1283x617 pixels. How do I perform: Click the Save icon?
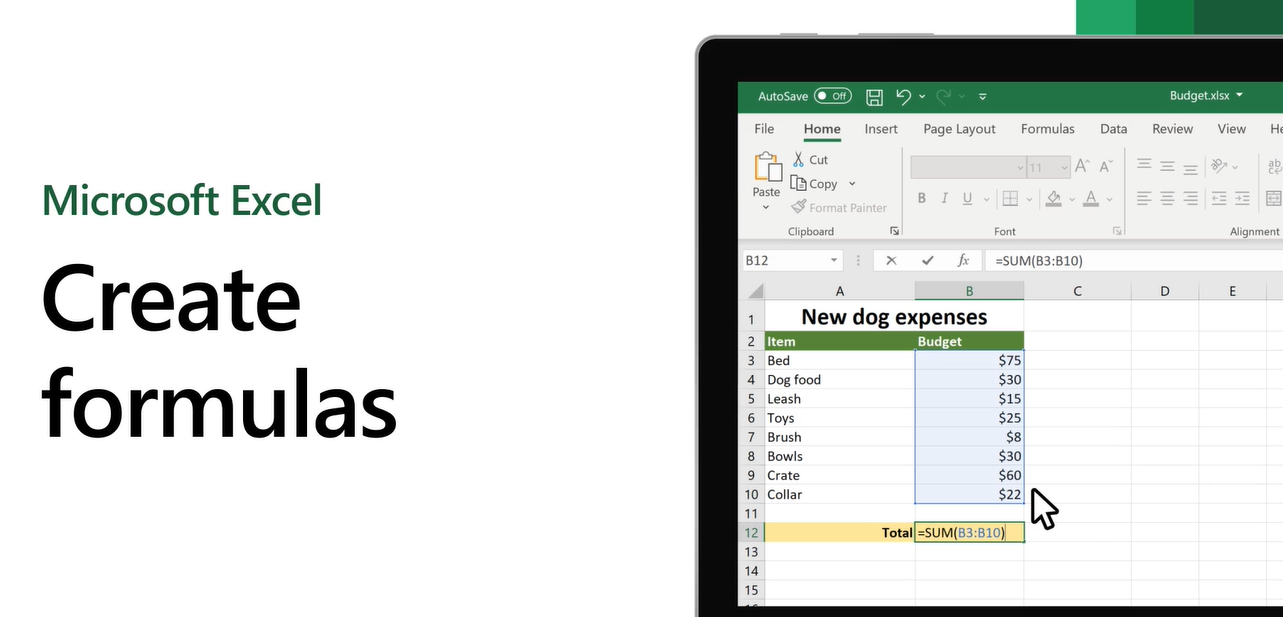click(874, 96)
